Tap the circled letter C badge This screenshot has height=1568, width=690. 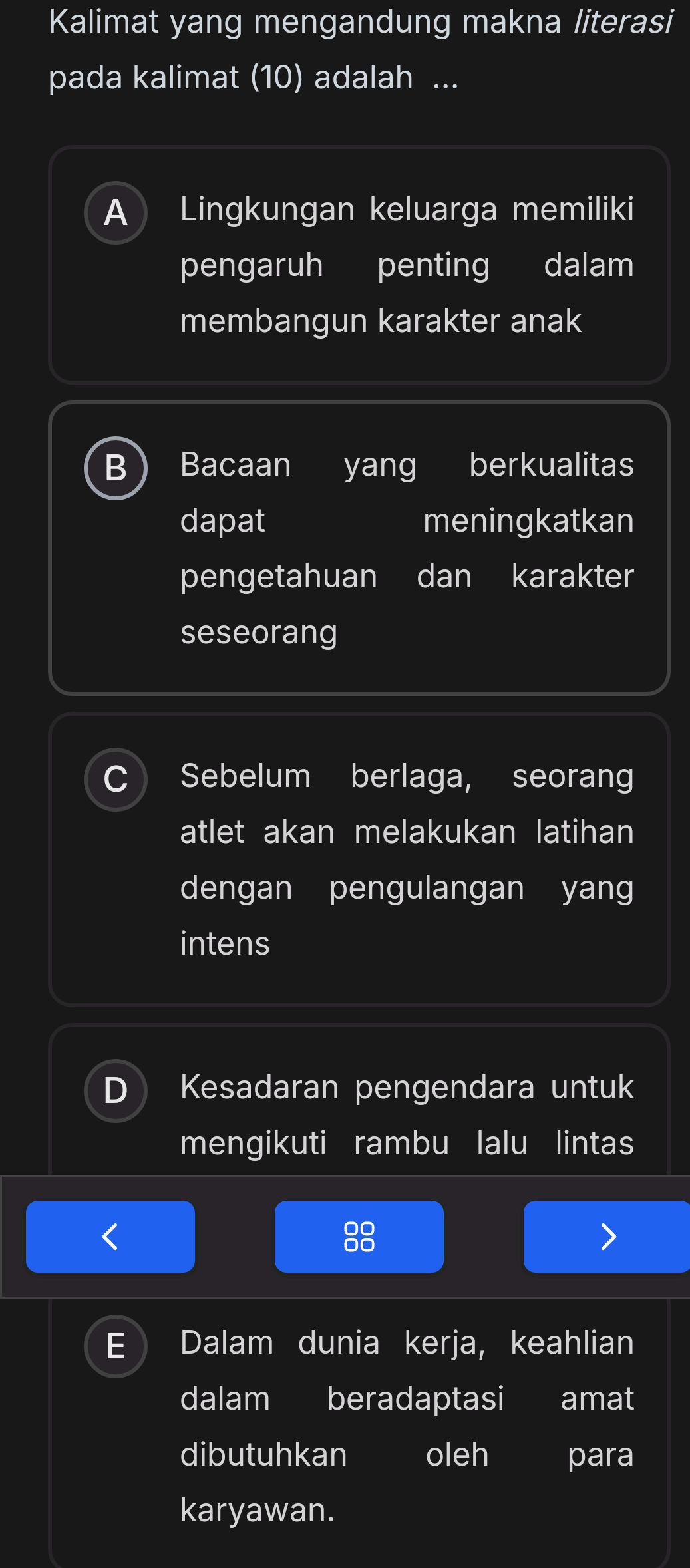[116, 780]
